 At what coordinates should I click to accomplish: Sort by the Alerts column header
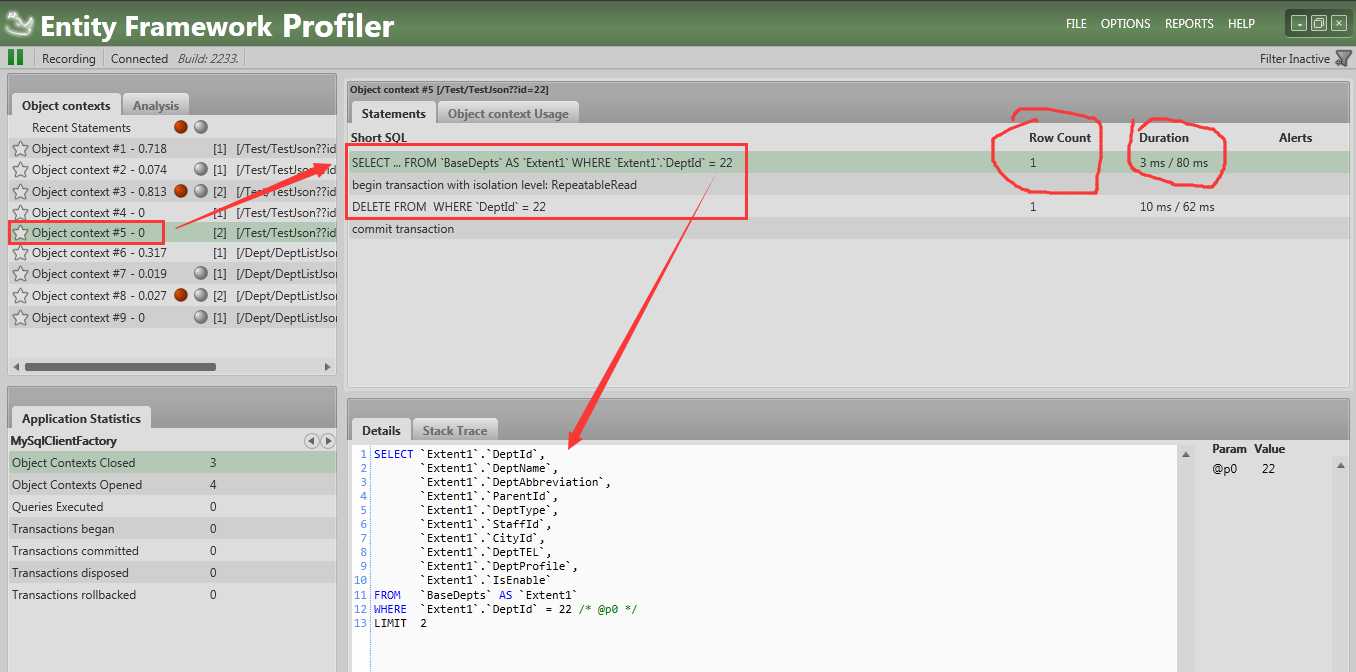point(1295,137)
